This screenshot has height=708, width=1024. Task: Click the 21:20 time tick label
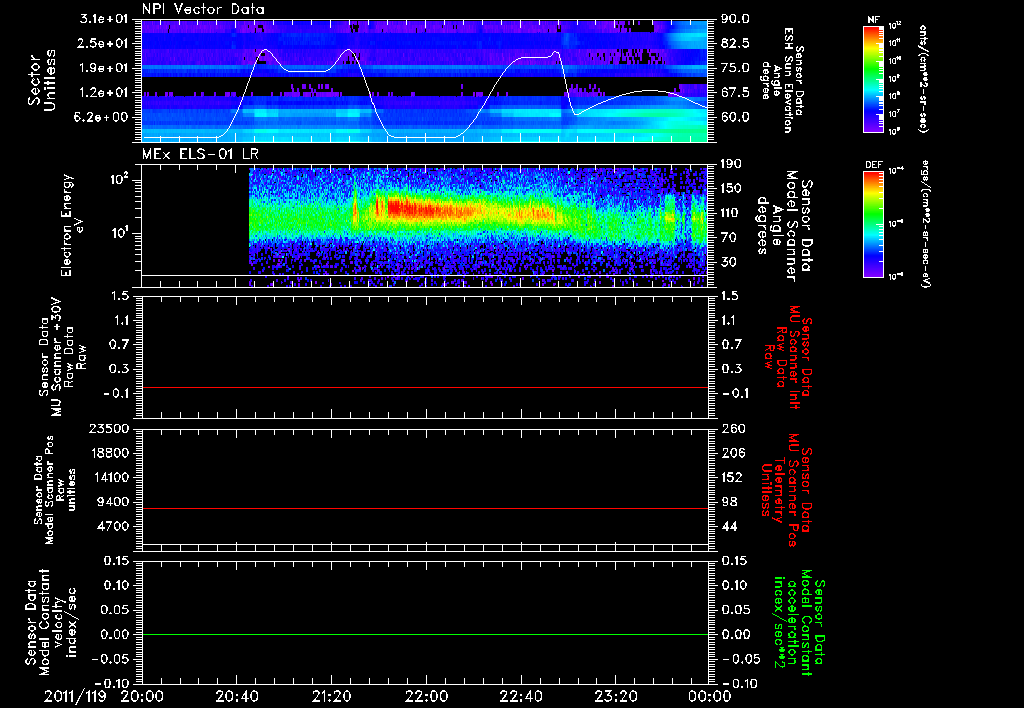[331, 694]
